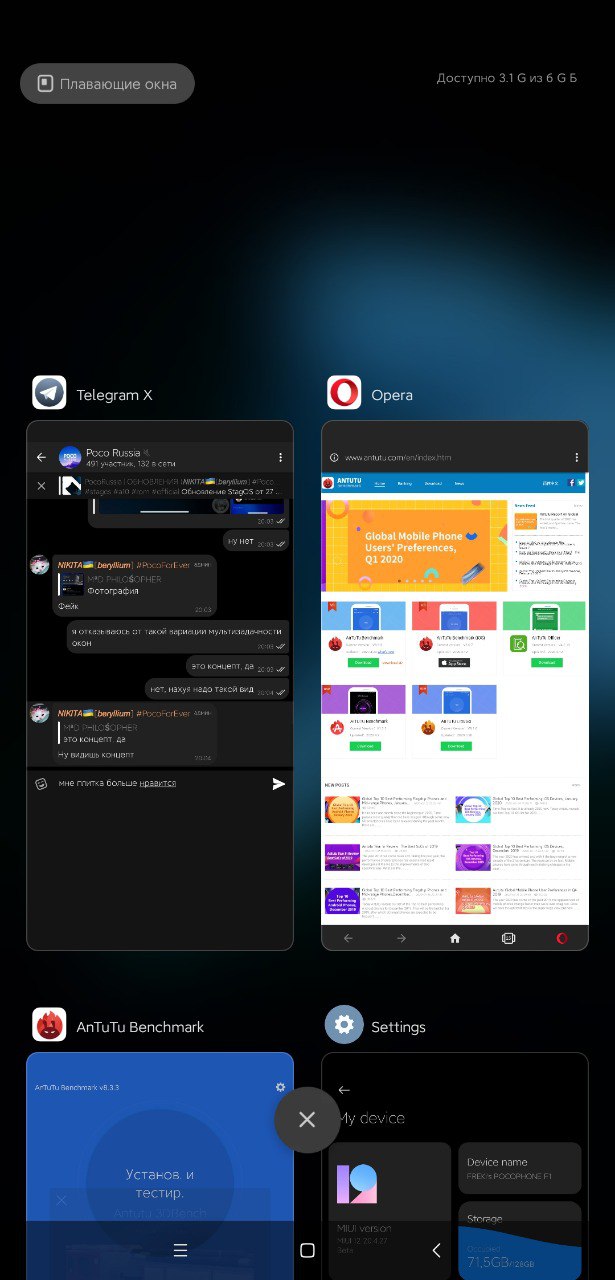The height and width of the screenshot is (1280, 615).
Task: Tap the navigation bar home square
Action: pyautogui.click(x=307, y=1250)
